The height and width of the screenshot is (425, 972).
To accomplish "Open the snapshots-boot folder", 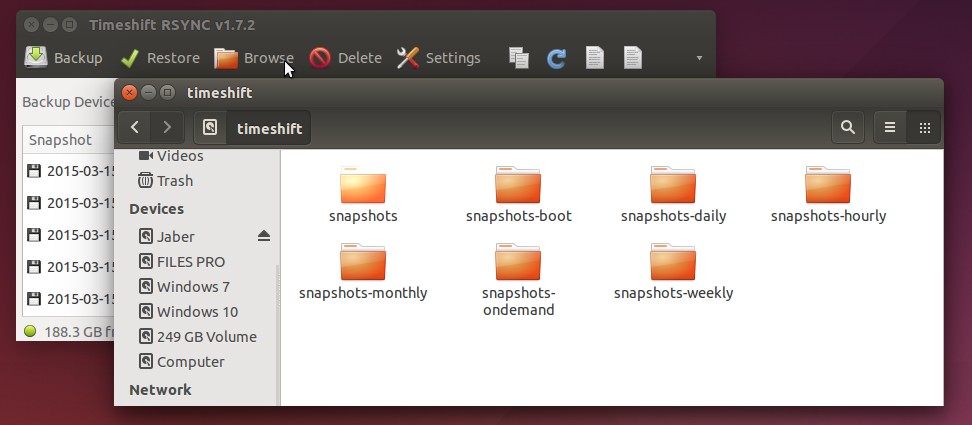I will (x=518, y=194).
